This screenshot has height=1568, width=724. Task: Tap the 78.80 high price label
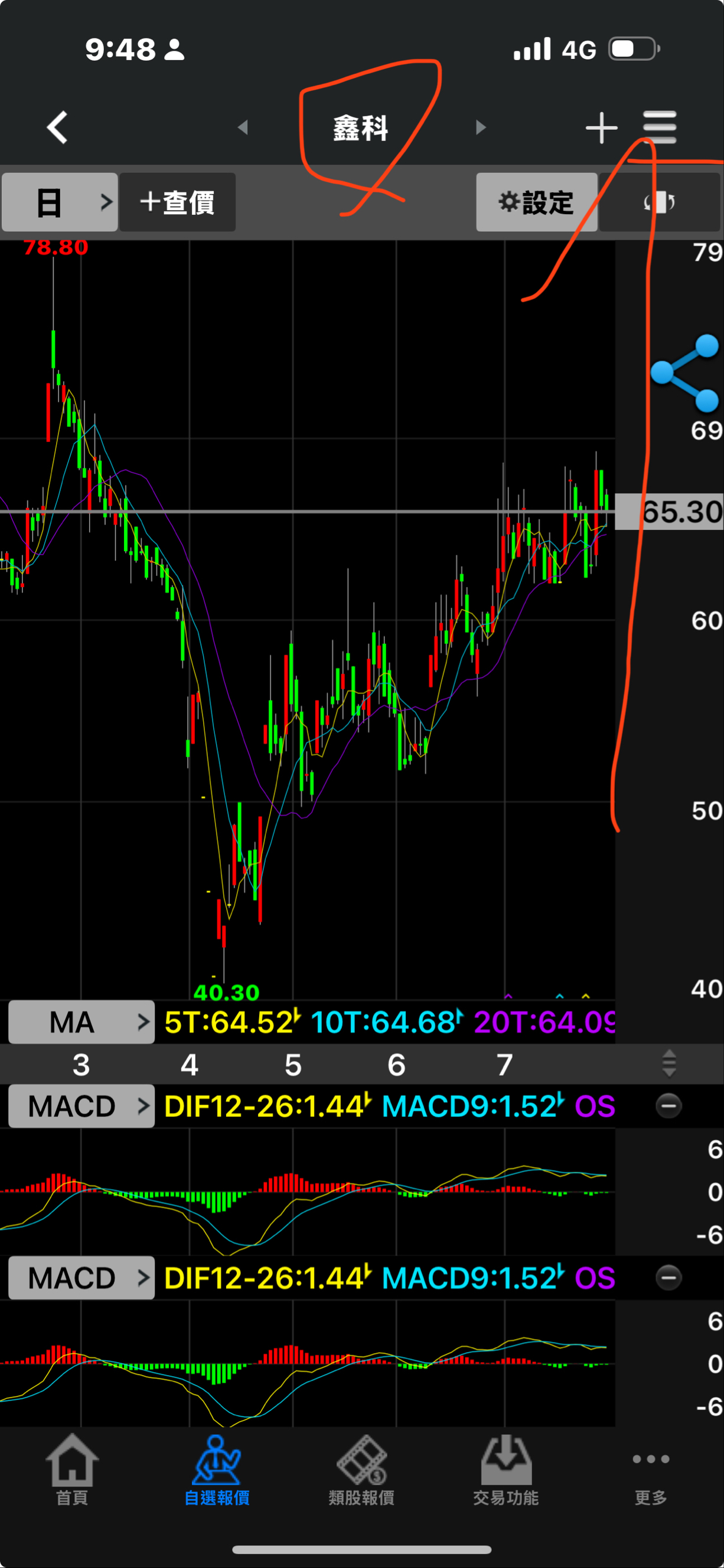tap(56, 248)
